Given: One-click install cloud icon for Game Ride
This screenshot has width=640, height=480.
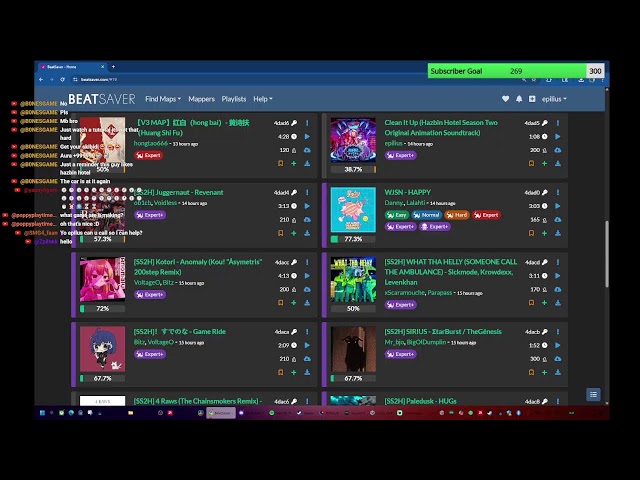Looking at the screenshot, I should (307, 359).
